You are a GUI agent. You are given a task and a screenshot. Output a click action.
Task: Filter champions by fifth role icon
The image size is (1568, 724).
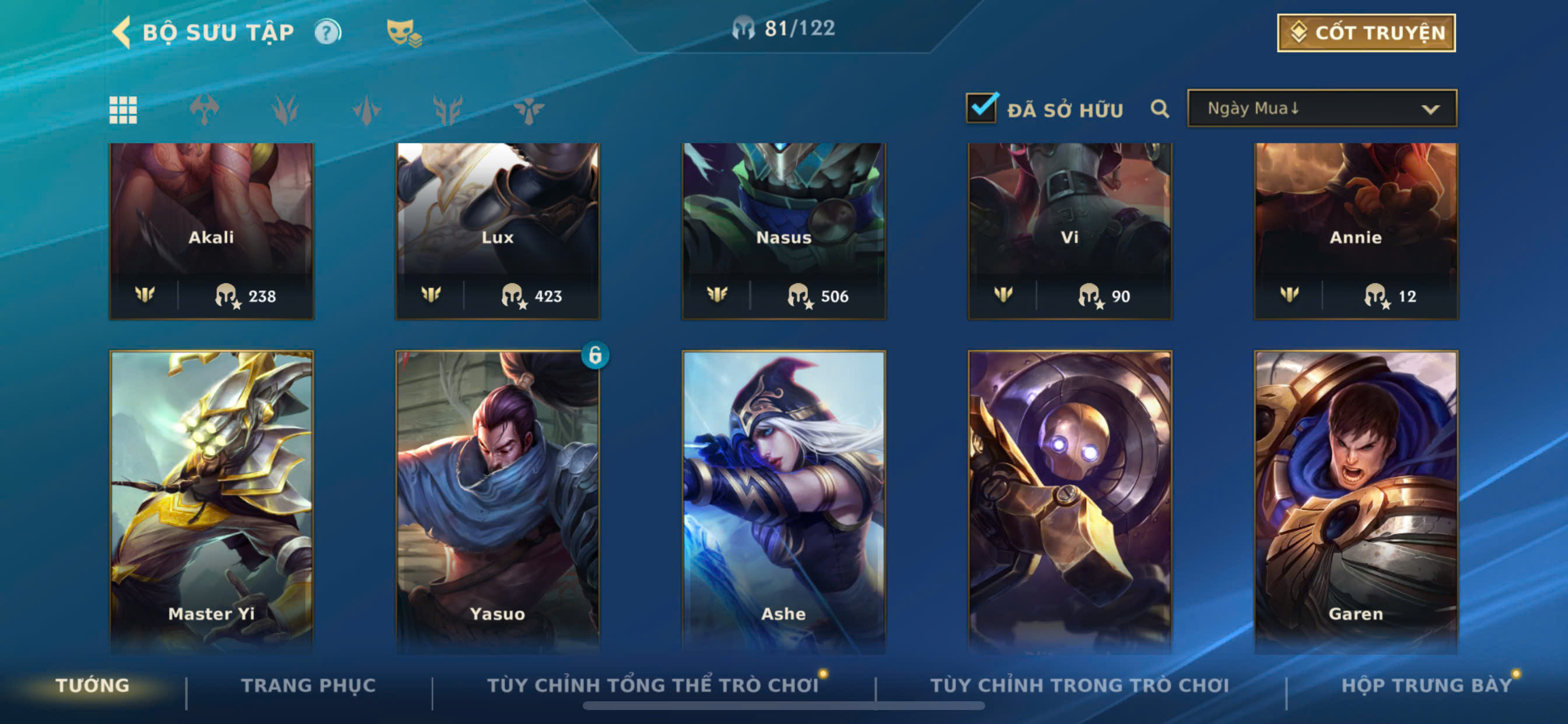pyautogui.click(x=528, y=110)
